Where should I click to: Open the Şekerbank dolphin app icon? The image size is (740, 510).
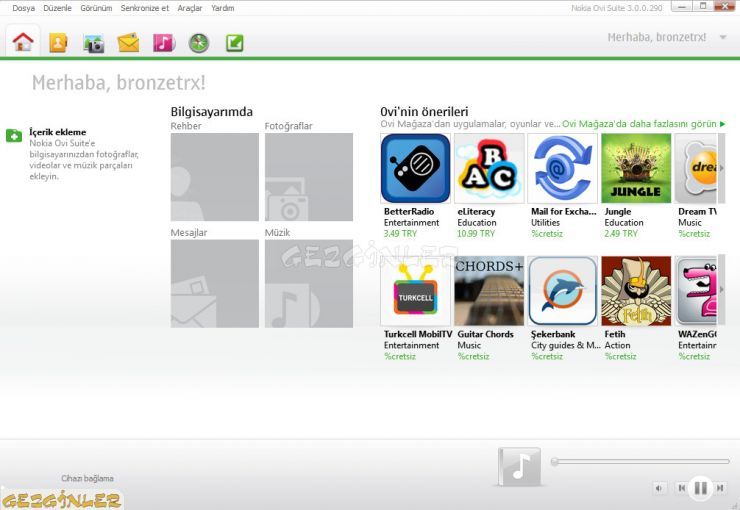563,291
